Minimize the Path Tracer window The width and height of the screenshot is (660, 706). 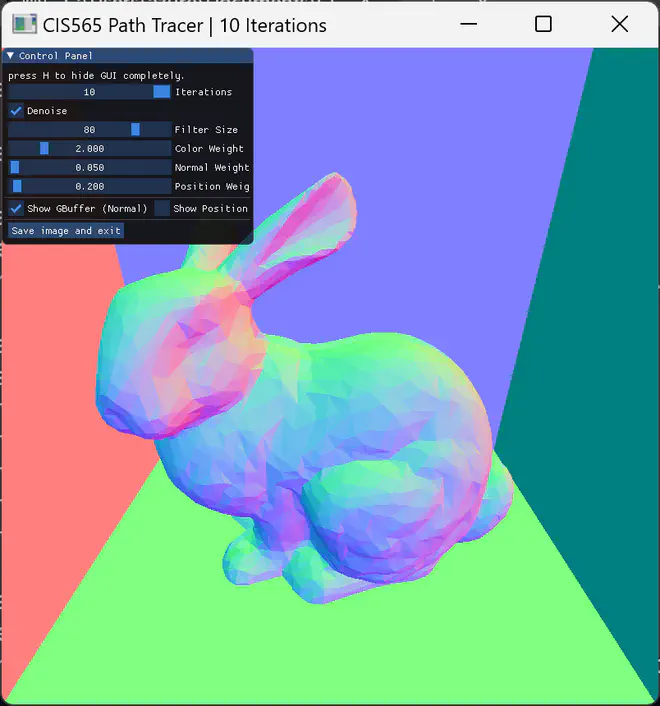pyautogui.click(x=467, y=25)
